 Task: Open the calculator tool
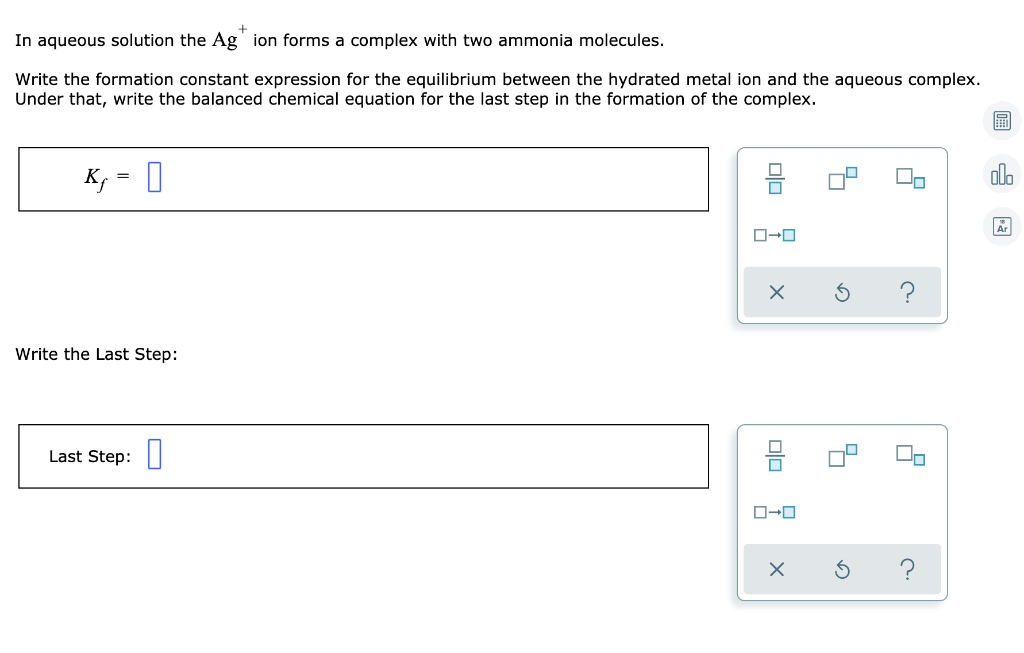1001,120
